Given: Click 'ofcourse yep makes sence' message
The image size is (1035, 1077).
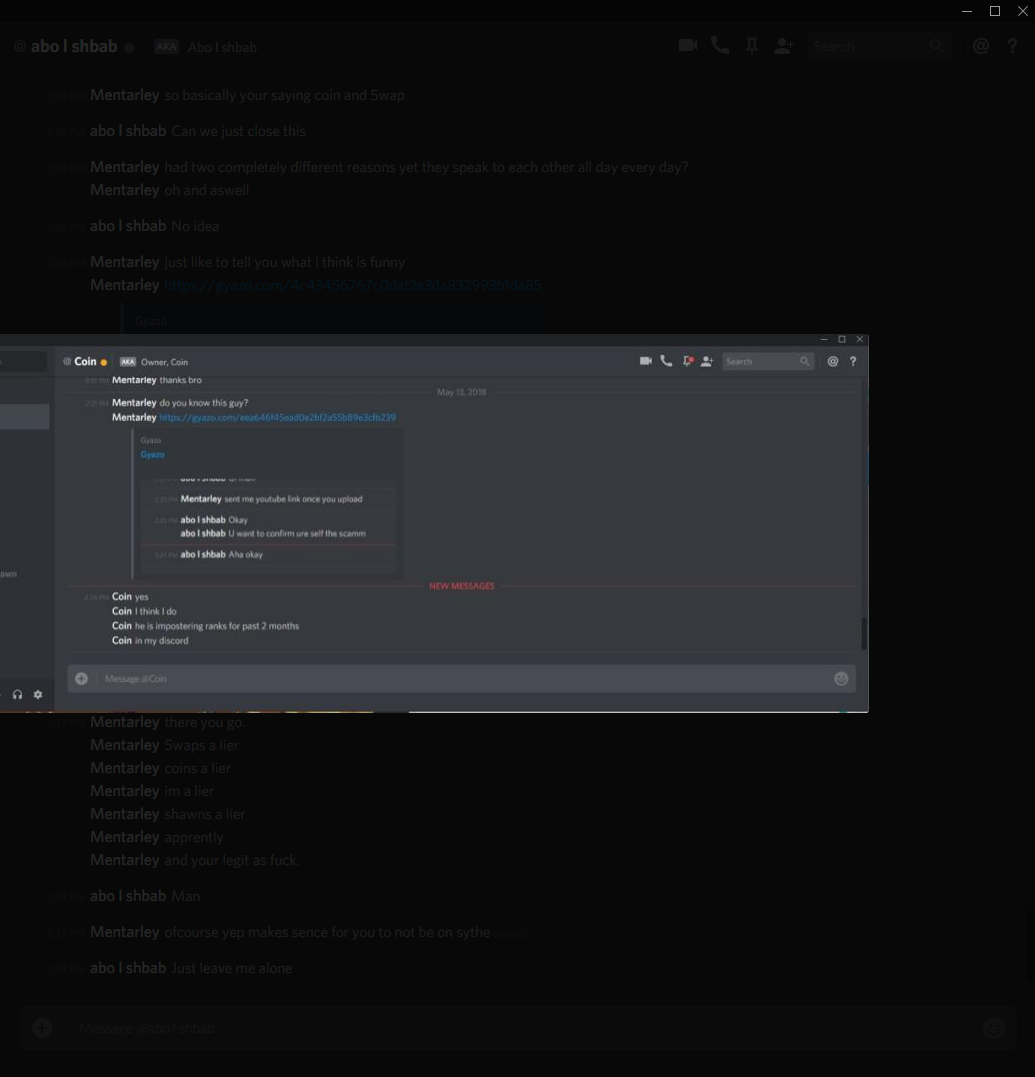Looking at the screenshot, I should (327, 932).
